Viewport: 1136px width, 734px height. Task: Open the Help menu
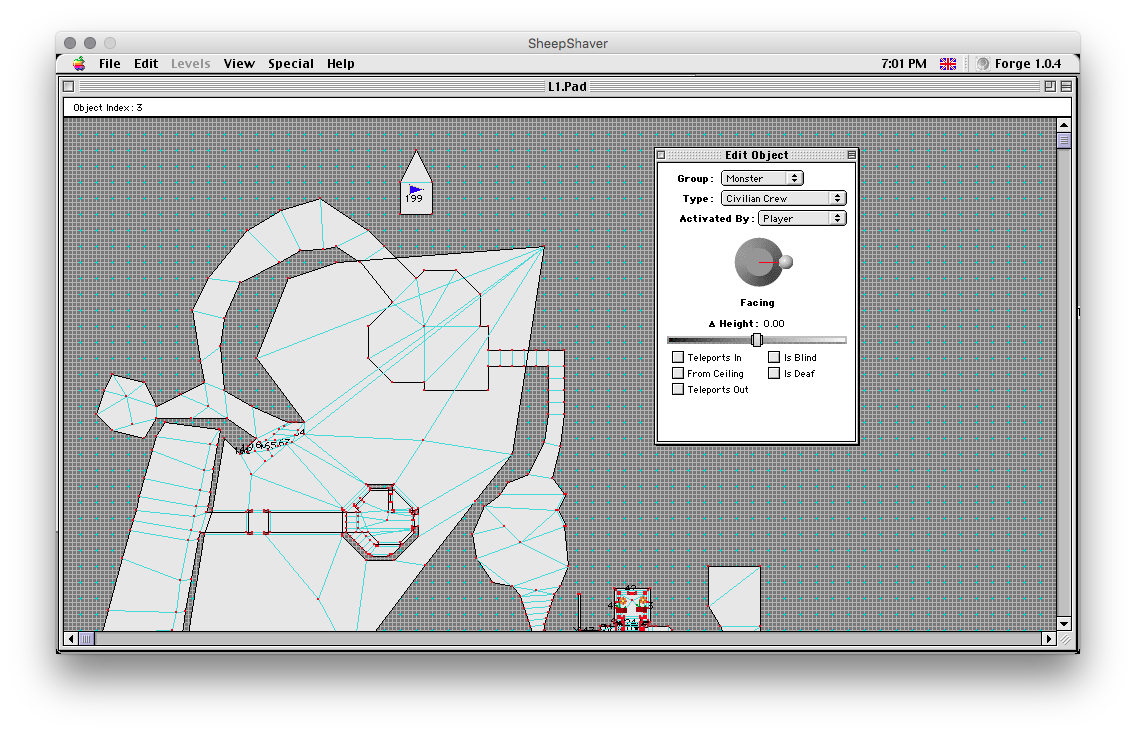(x=341, y=64)
